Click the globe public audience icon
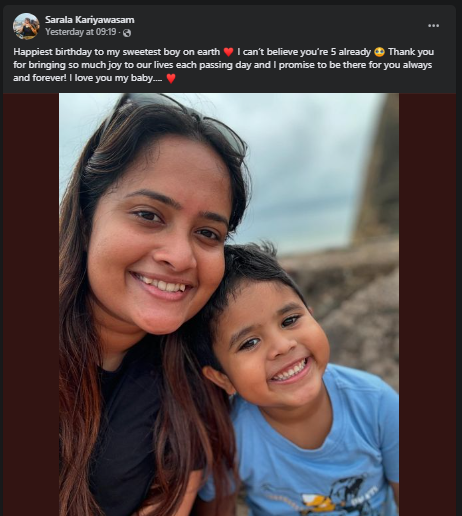Viewport: 462px width, 516px height. click(127, 33)
